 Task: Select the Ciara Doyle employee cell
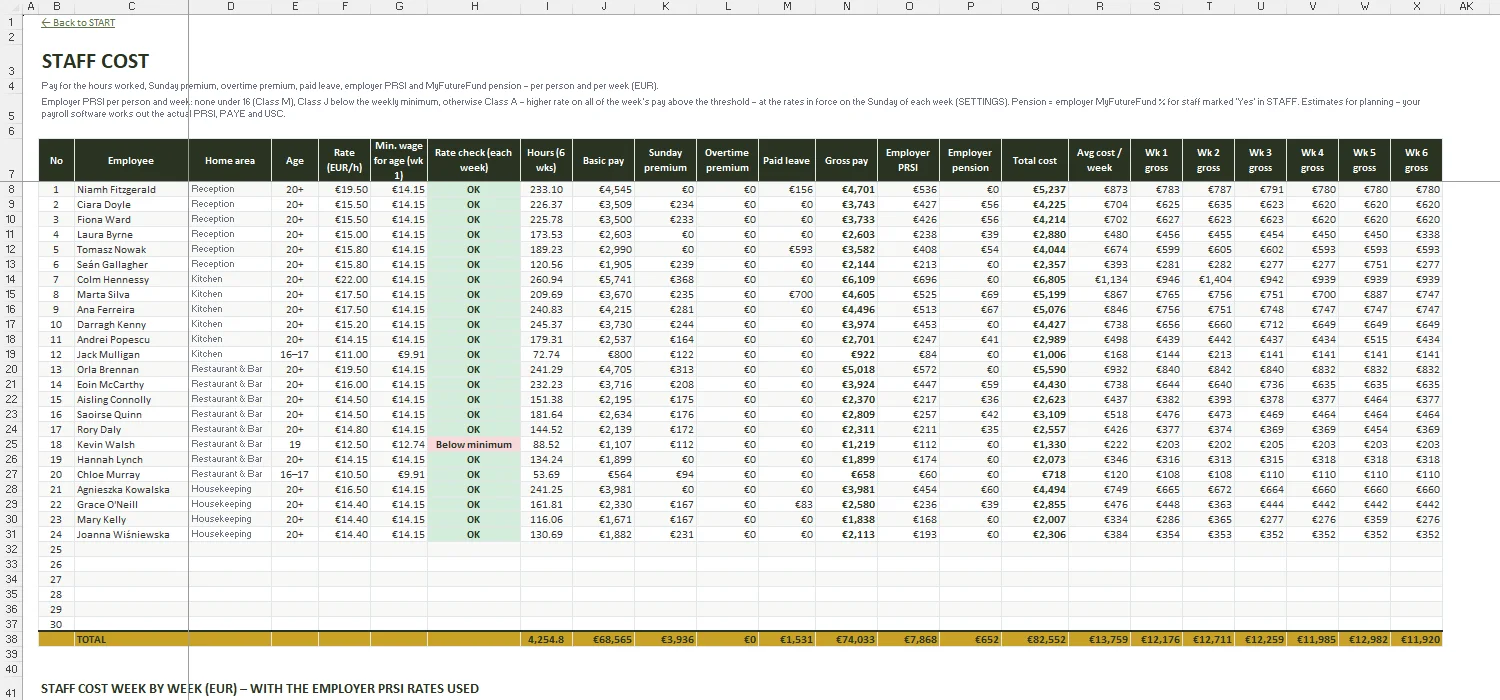pos(131,204)
